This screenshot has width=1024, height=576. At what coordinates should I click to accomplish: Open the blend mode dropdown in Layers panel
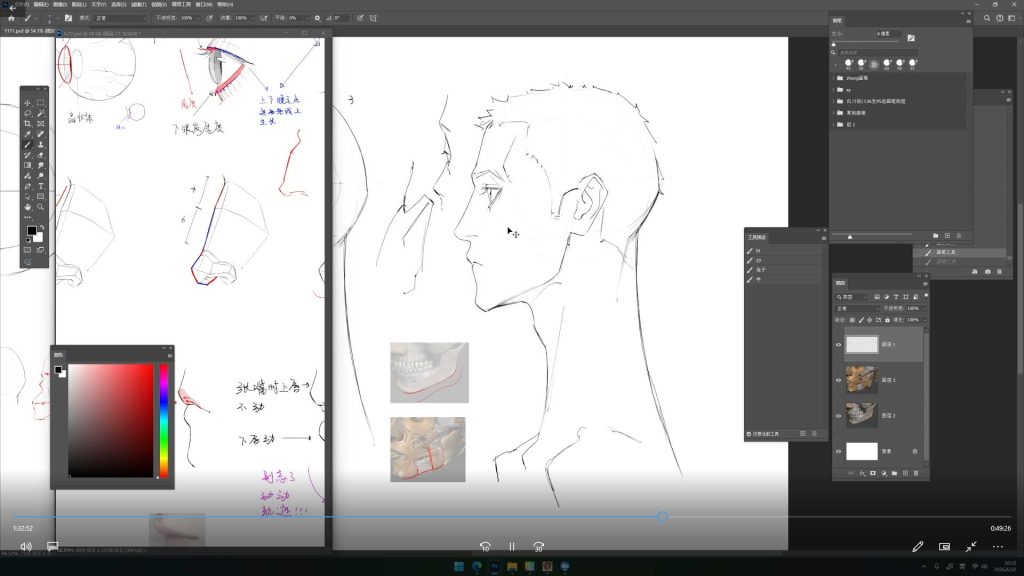[857, 308]
